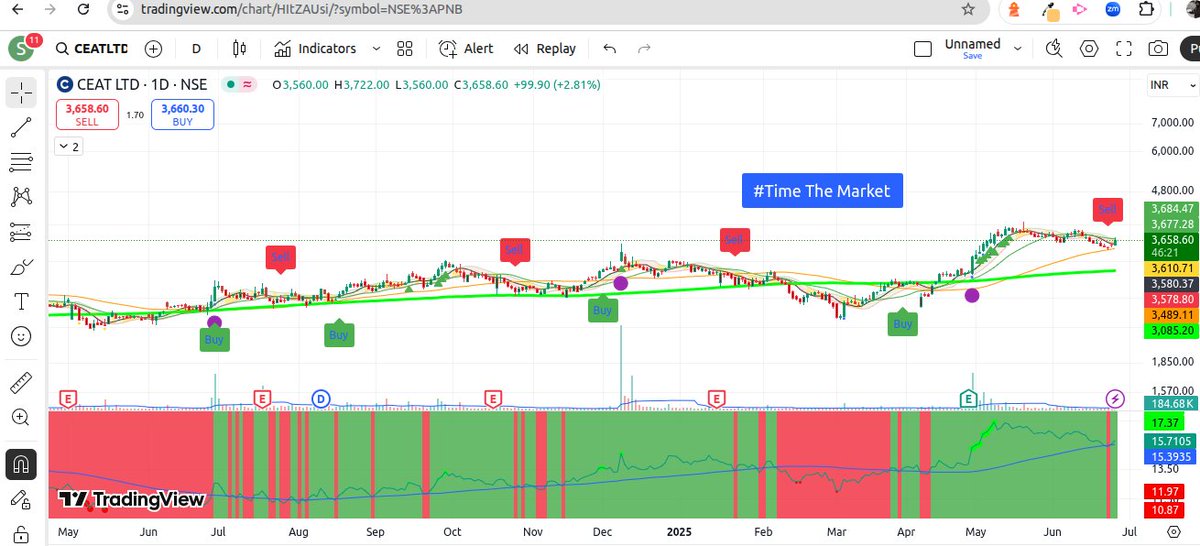
Task: Open the indicator templates grid
Action: (x=405, y=48)
